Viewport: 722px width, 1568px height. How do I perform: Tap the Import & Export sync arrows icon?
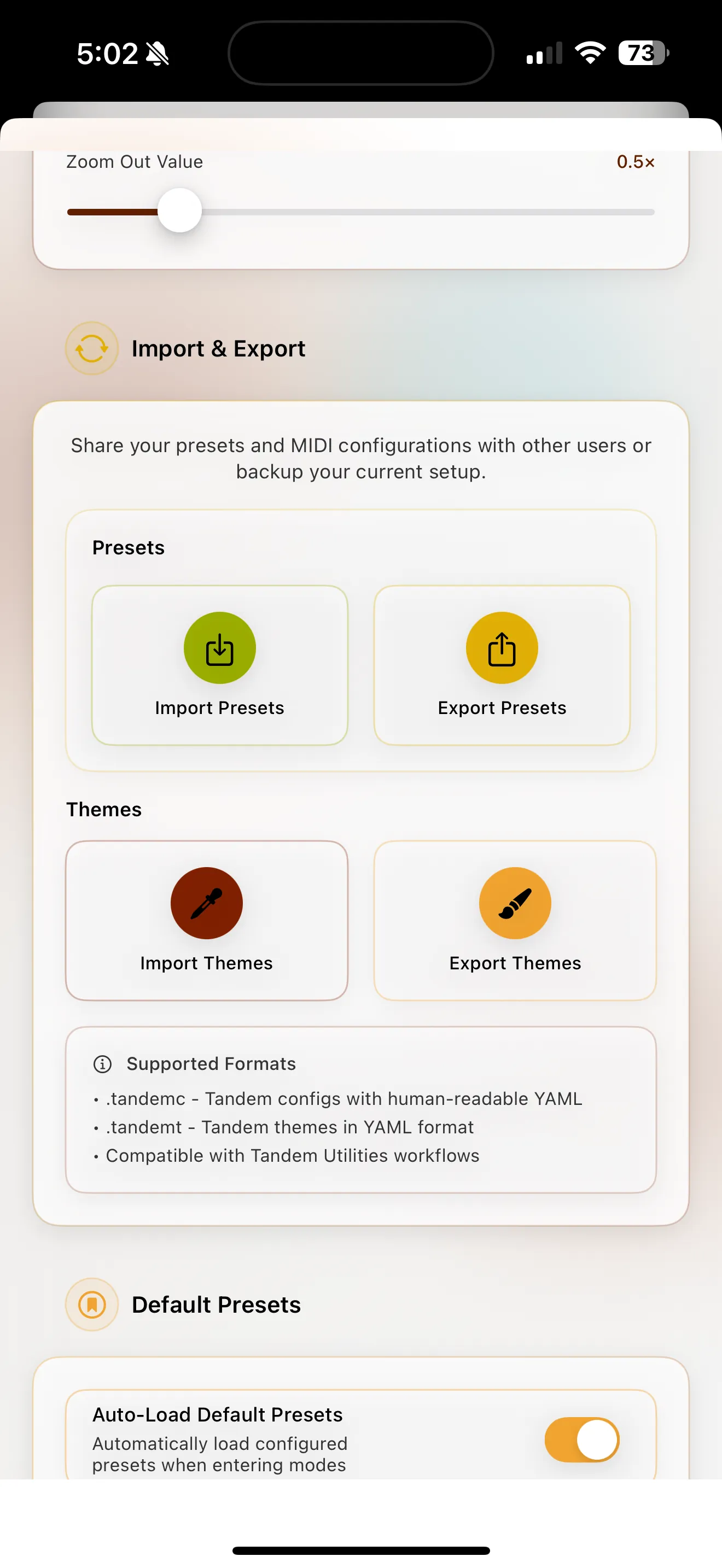coord(91,348)
